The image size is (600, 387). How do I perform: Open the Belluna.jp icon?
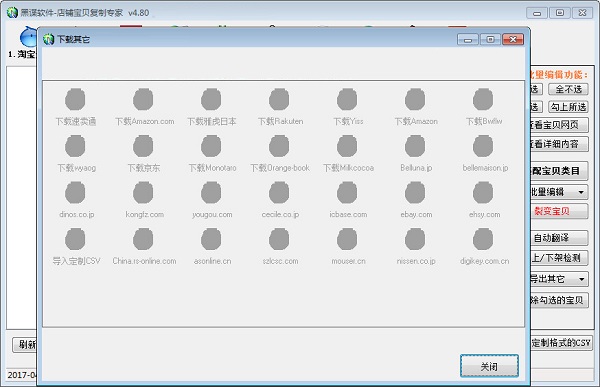[415, 146]
